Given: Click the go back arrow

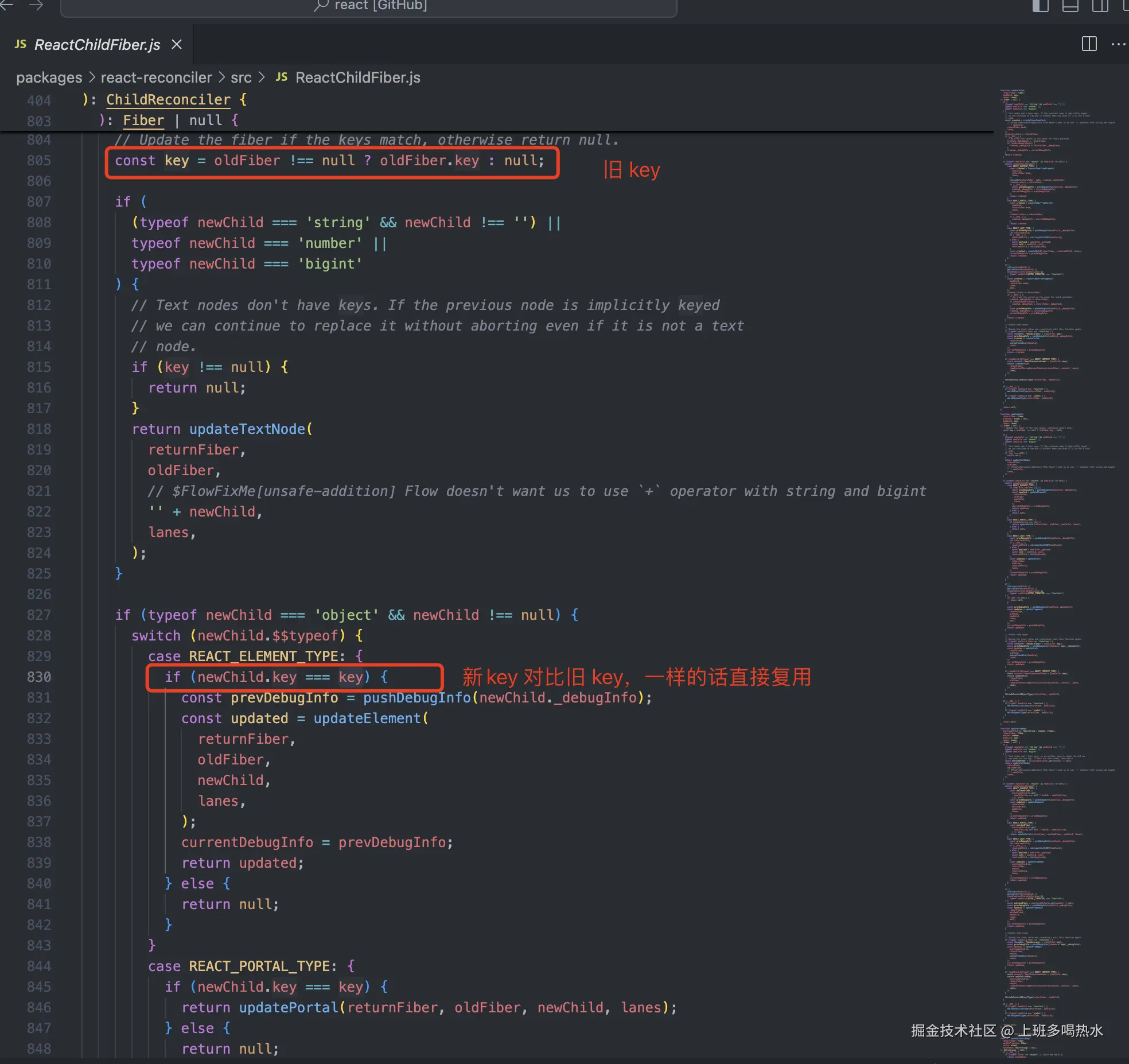Looking at the screenshot, I should (7, 6).
